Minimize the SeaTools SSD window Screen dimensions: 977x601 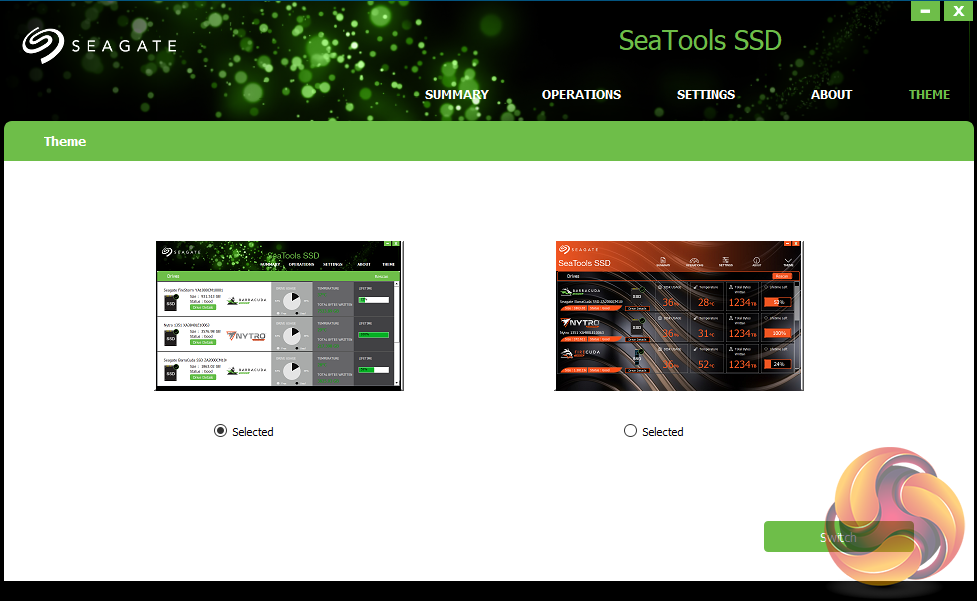click(x=925, y=11)
